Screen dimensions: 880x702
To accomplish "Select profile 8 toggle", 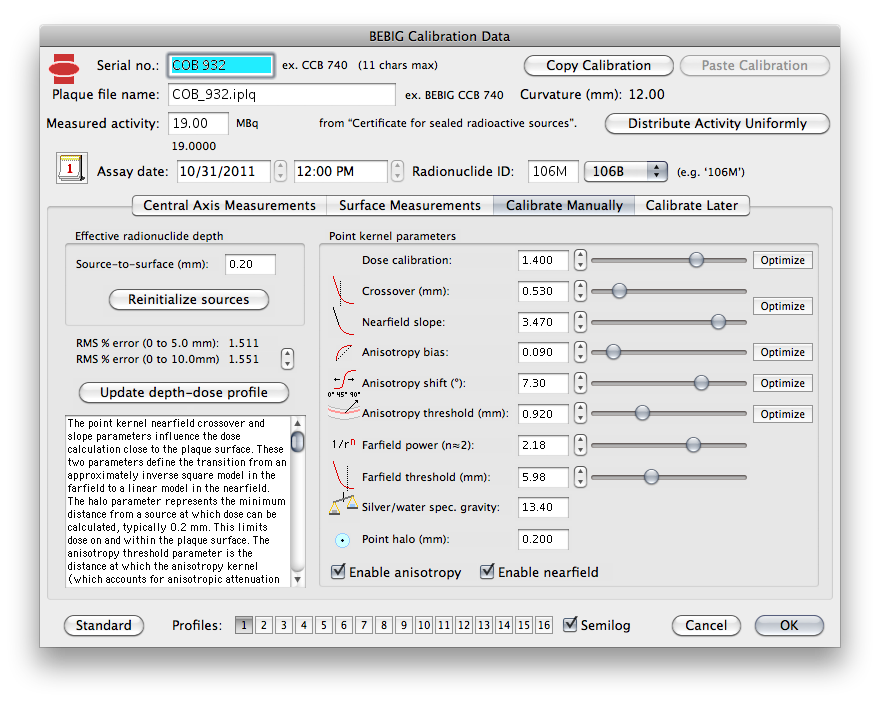I will [384, 625].
